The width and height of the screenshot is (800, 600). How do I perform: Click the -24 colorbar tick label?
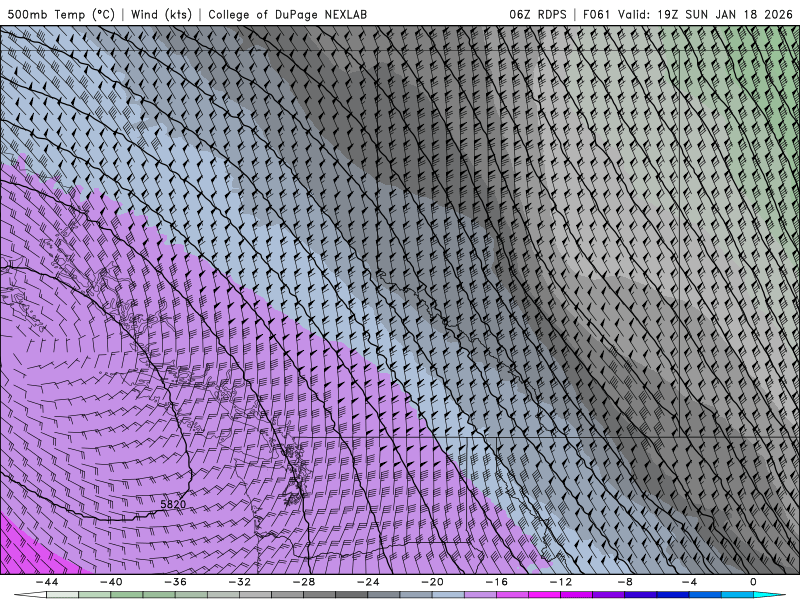pyautogui.click(x=368, y=582)
